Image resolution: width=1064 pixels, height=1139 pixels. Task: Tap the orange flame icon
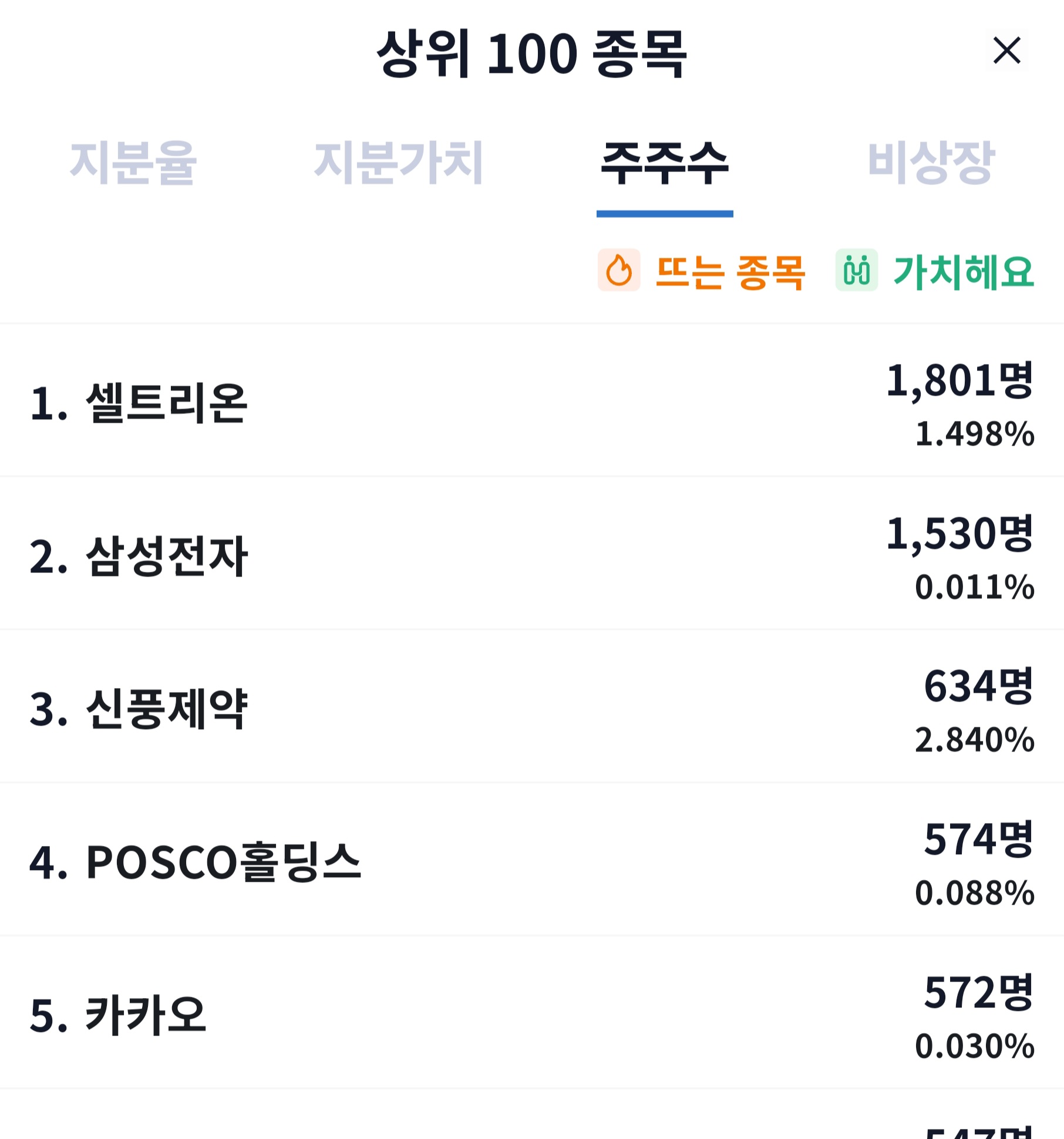click(x=619, y=270)
